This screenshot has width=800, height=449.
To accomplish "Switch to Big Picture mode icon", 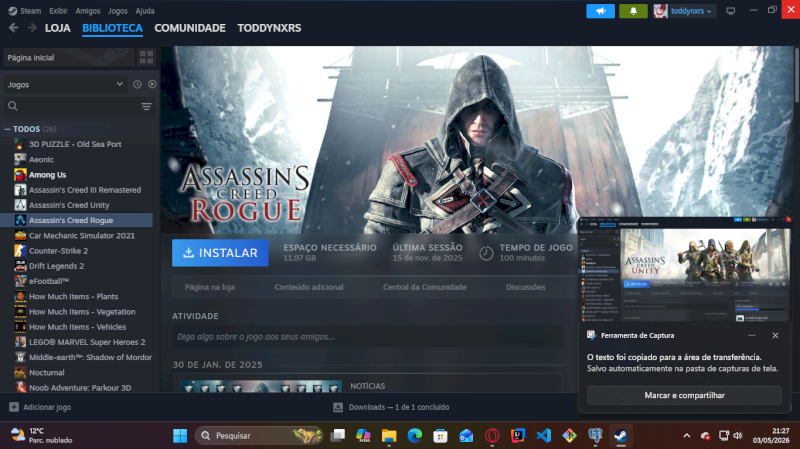I will (x=731, y=11).
